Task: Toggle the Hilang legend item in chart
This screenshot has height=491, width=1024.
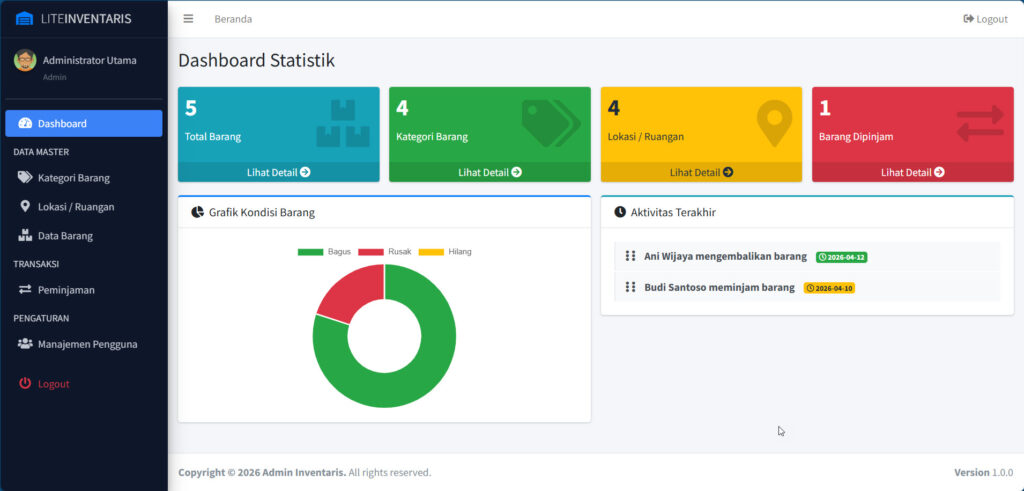Action: [x=445, y=251]
